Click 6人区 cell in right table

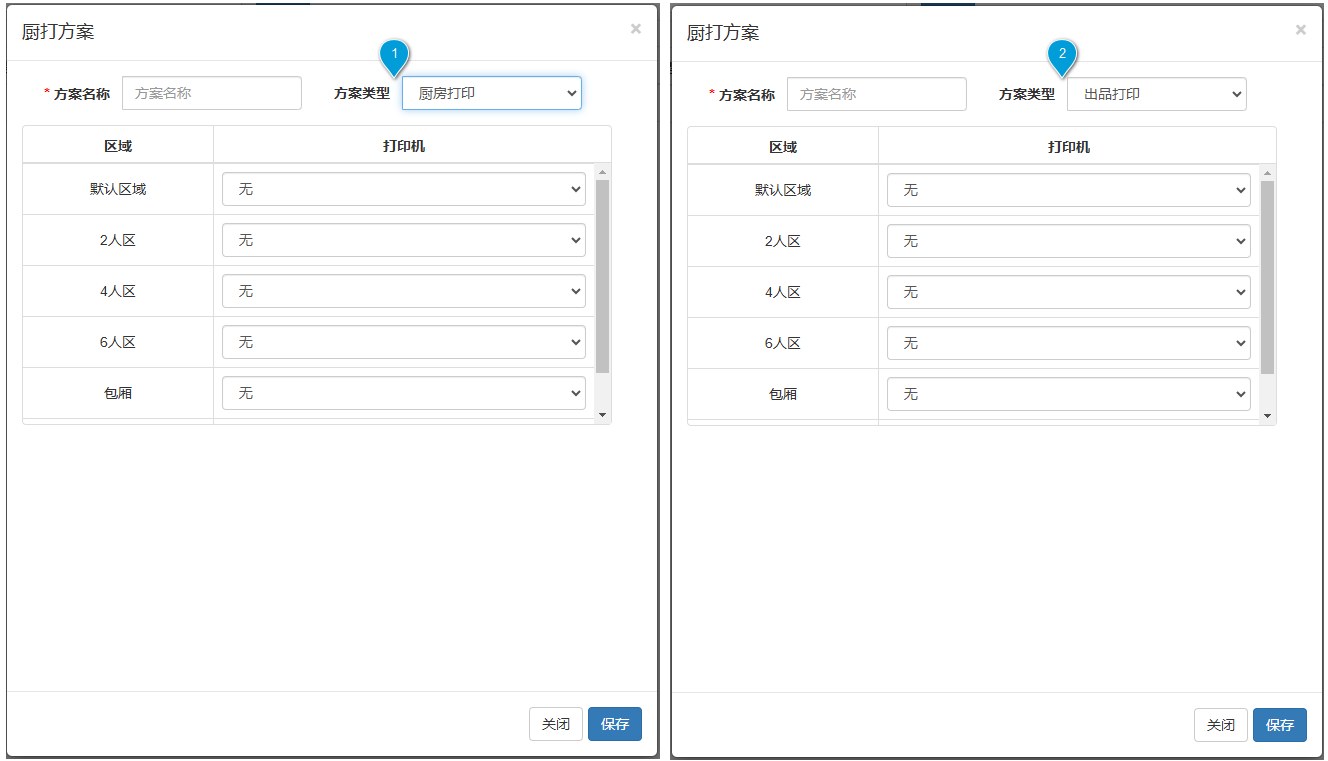(783, 343)
